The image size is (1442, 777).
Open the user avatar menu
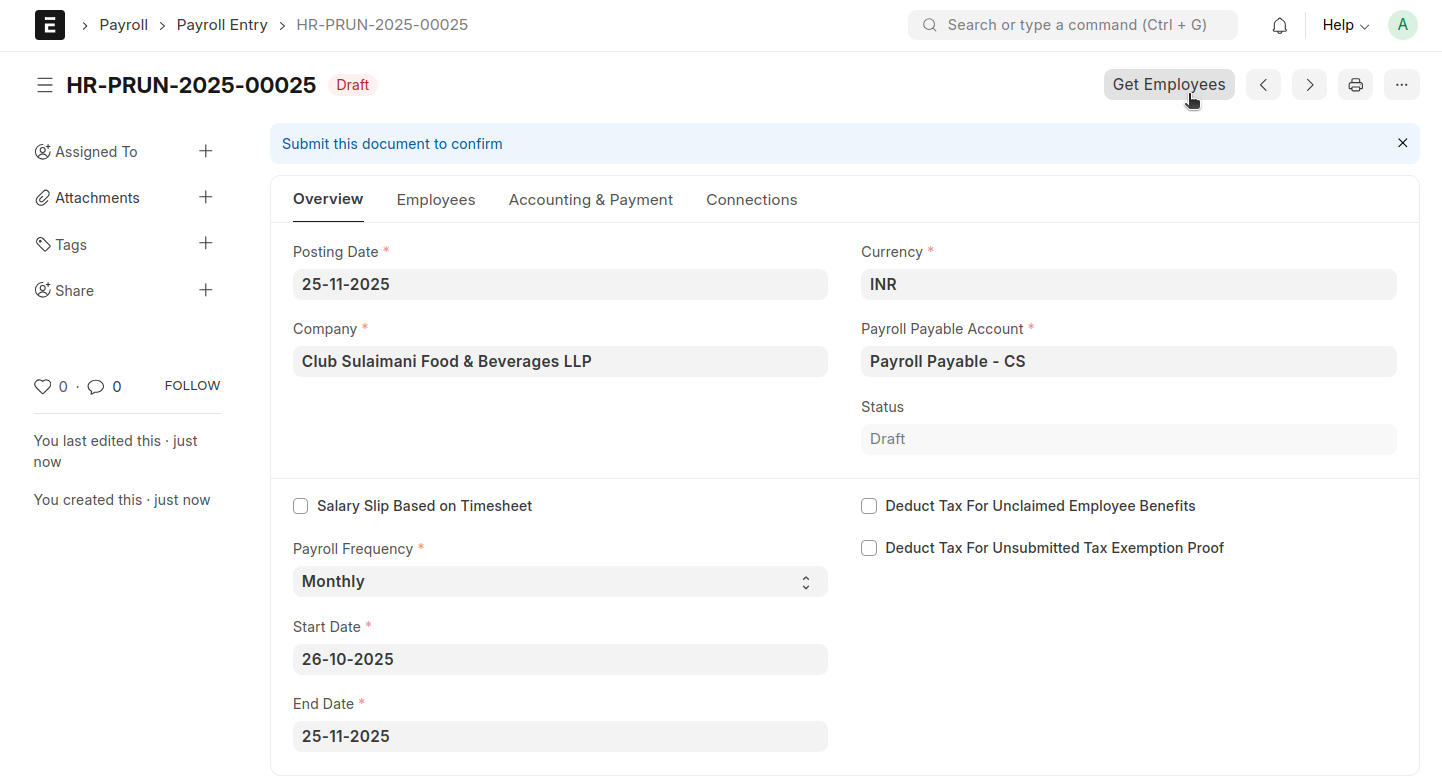[1402, 25]
